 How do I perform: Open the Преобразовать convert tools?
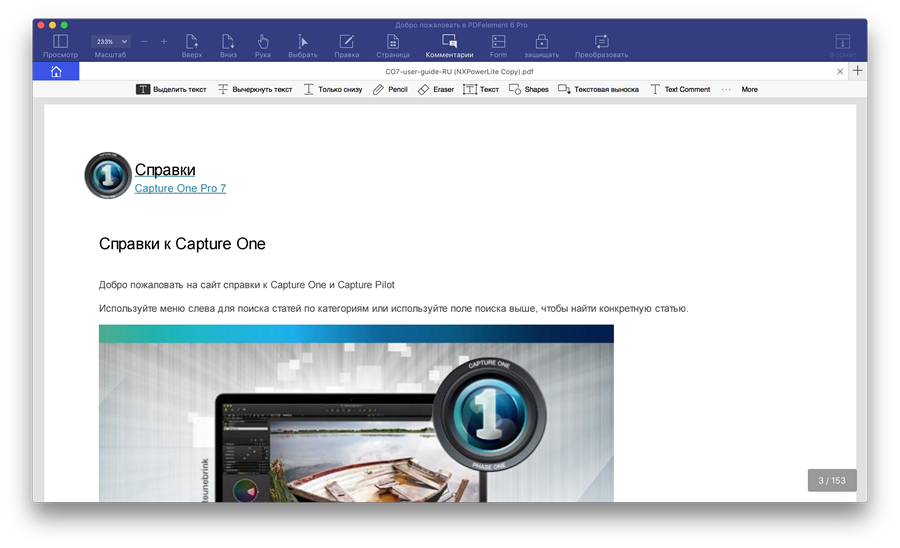point(602,46)
